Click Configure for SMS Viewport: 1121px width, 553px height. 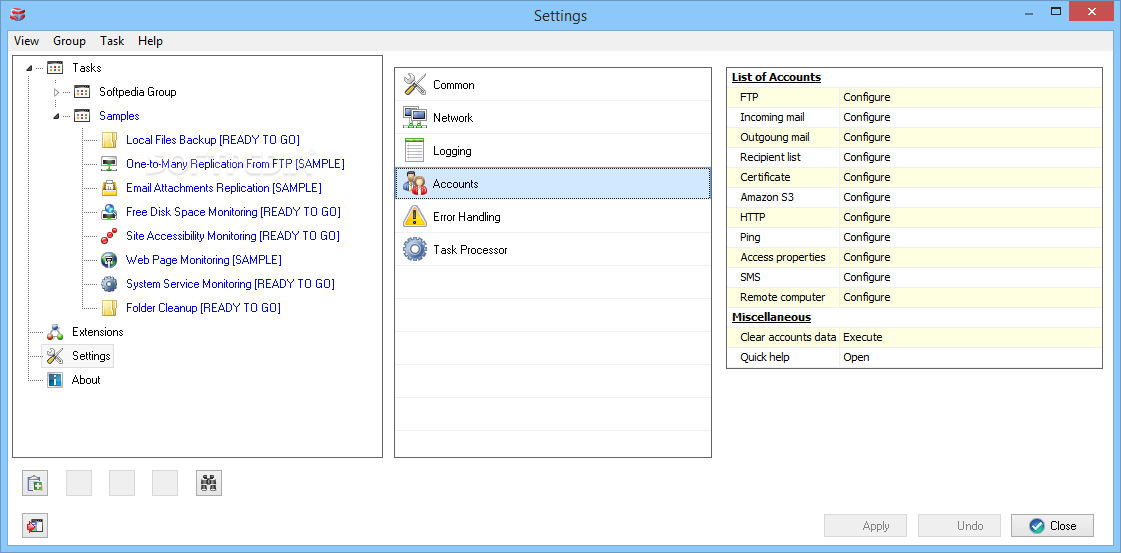click(x=866, y=277)
